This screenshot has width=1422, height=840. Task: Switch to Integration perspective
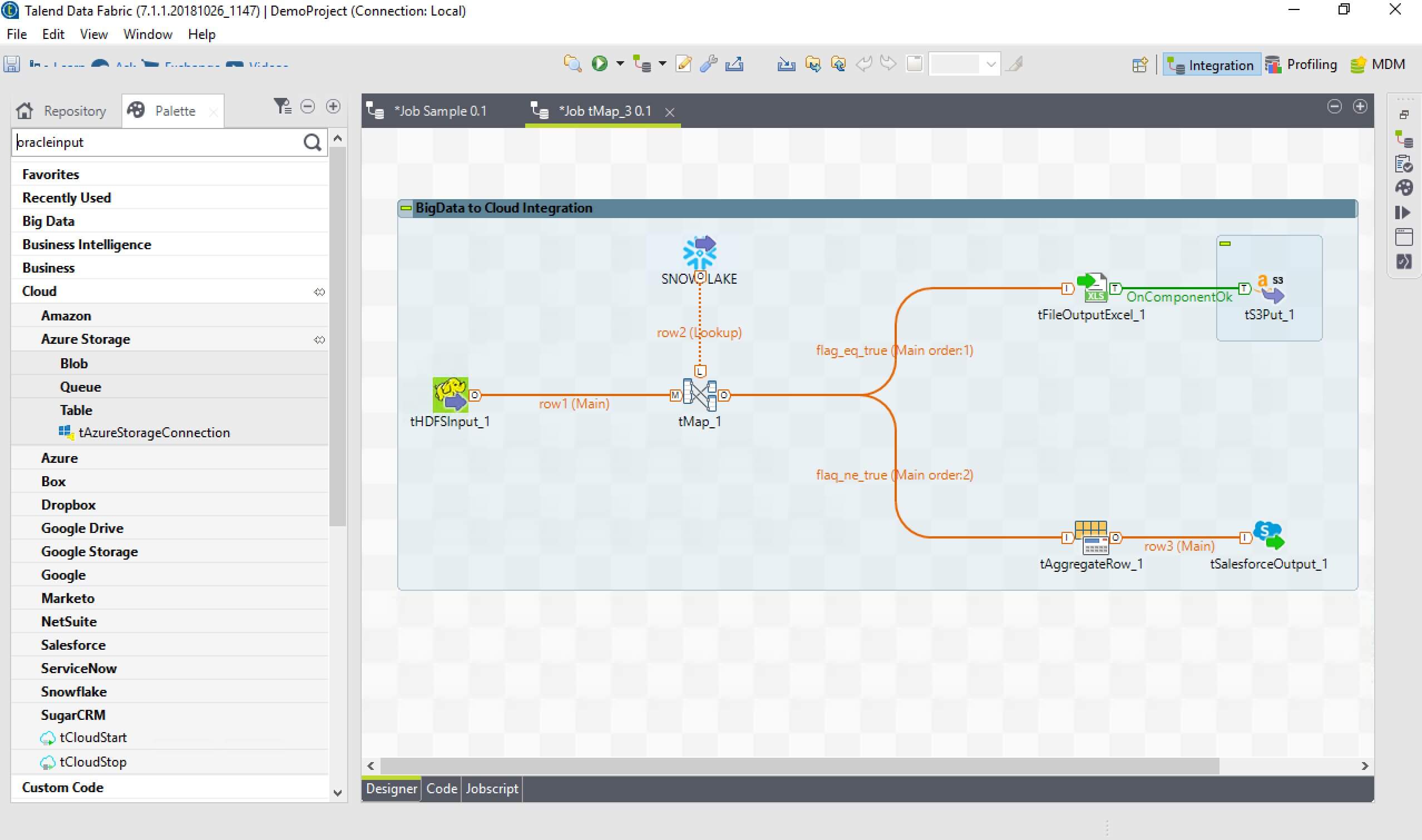(1211, 65)
